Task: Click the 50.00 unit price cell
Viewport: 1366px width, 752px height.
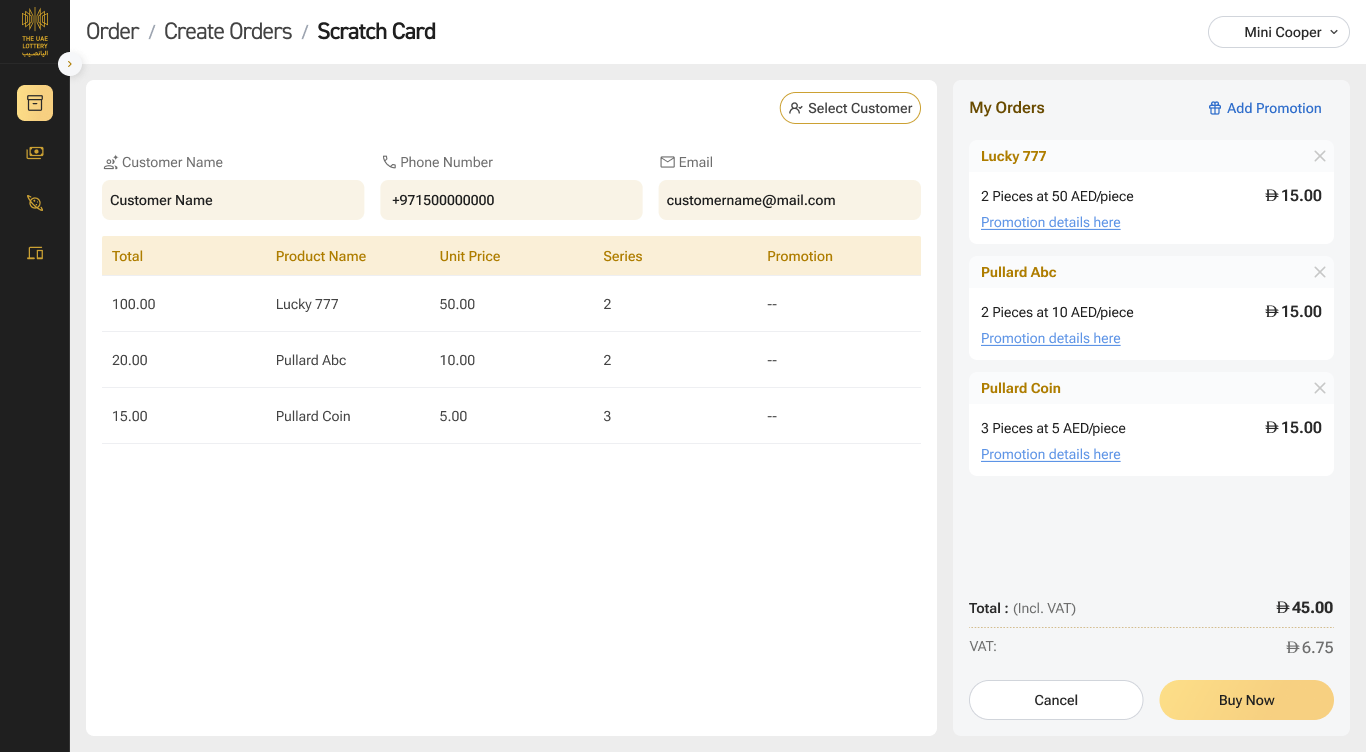Action: [458, 304]
